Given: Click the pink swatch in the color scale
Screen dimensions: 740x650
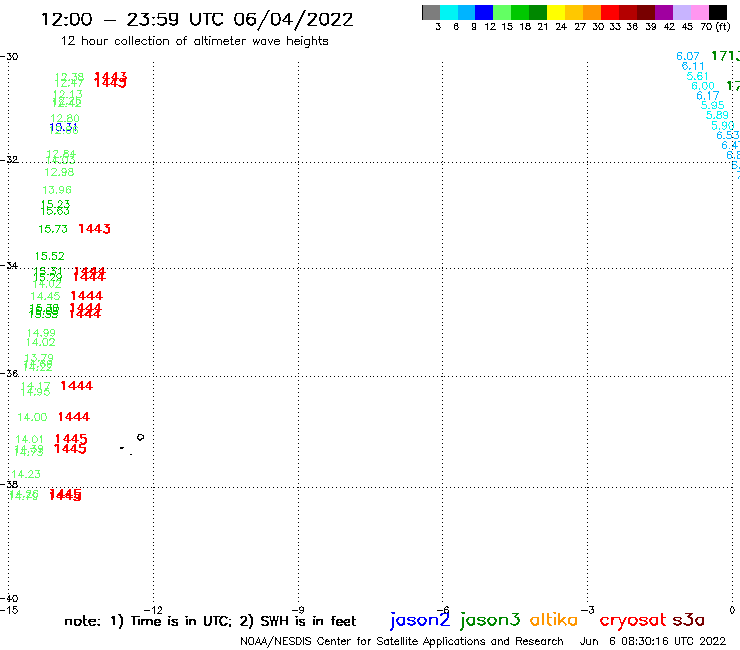Looking at the screenshot, I should pos(699,12).
